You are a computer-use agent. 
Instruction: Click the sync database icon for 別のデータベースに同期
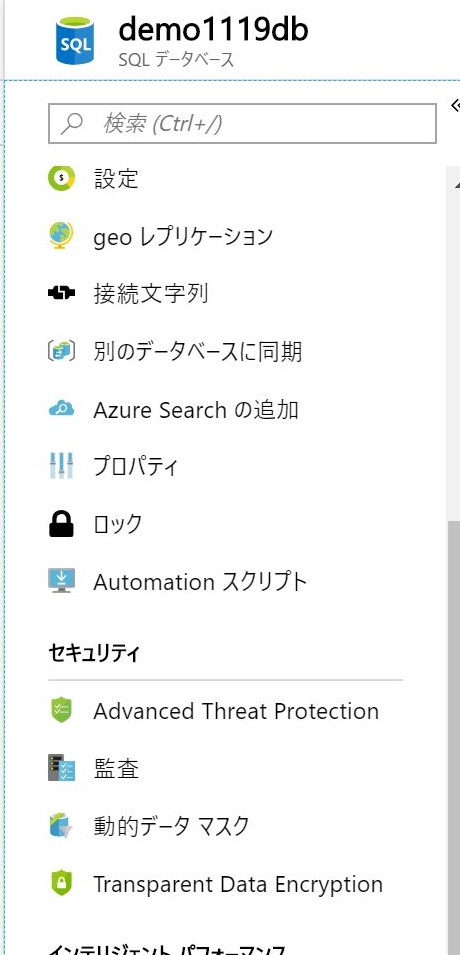pyautogui.click(x=61, y=351)
